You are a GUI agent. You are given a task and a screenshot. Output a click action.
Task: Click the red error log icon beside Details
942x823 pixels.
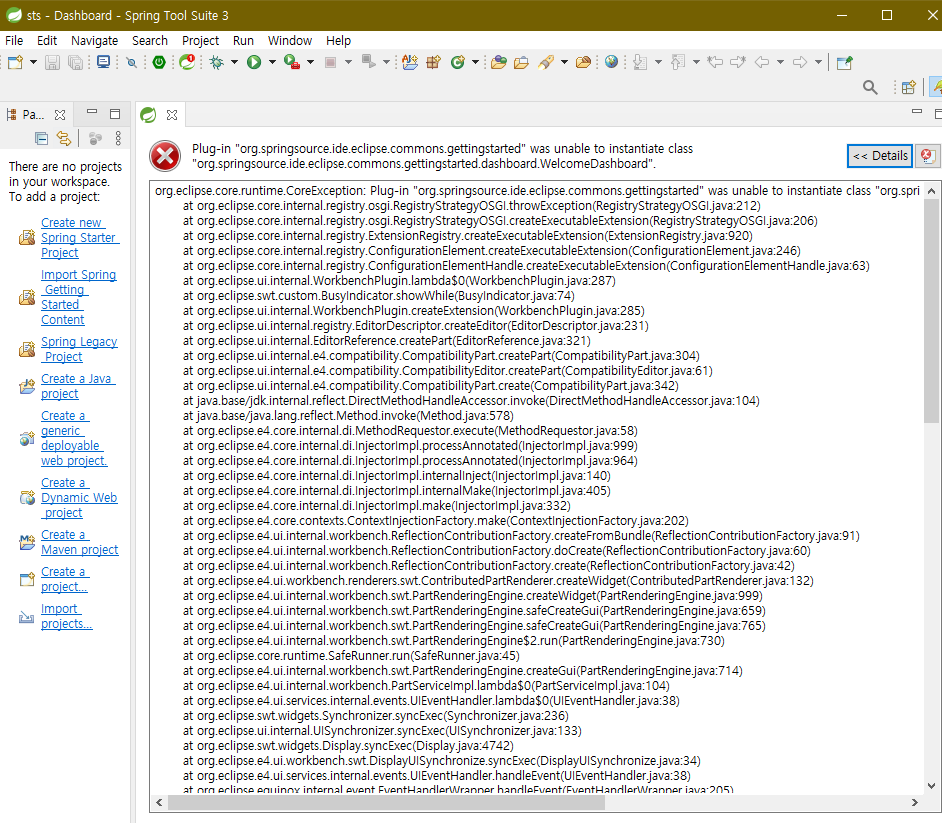click(x=927, y=156)
